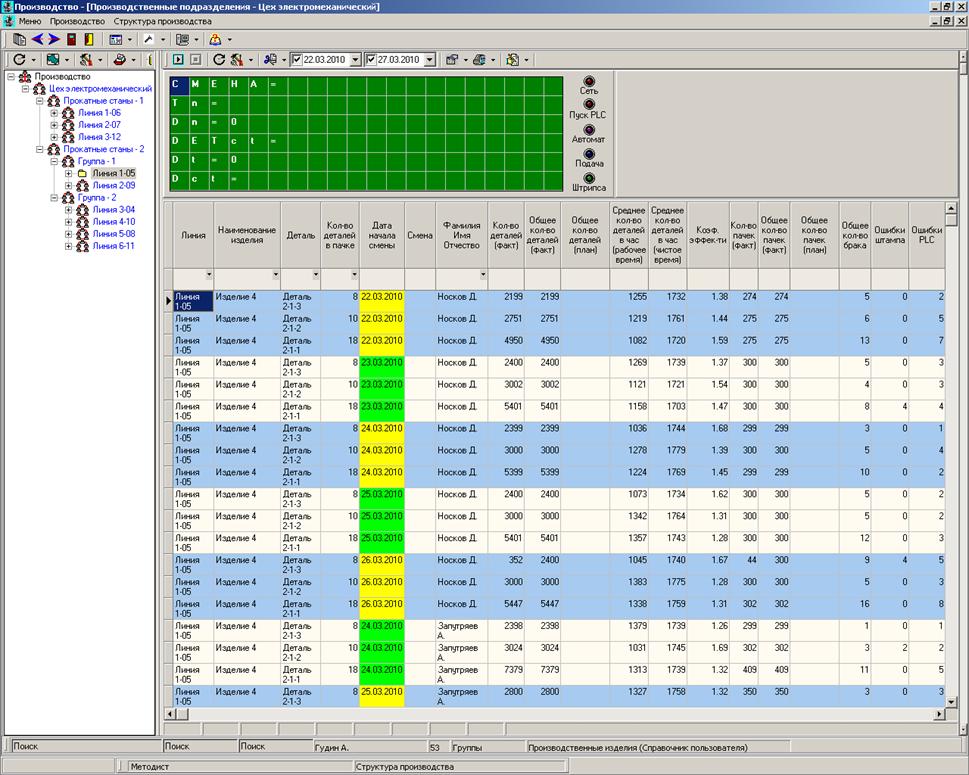Click the yellow date cell 22.03.2010 in the first row
Image resolution: width=969 pixels, height=775 pixels.
[x=382, y=301]
